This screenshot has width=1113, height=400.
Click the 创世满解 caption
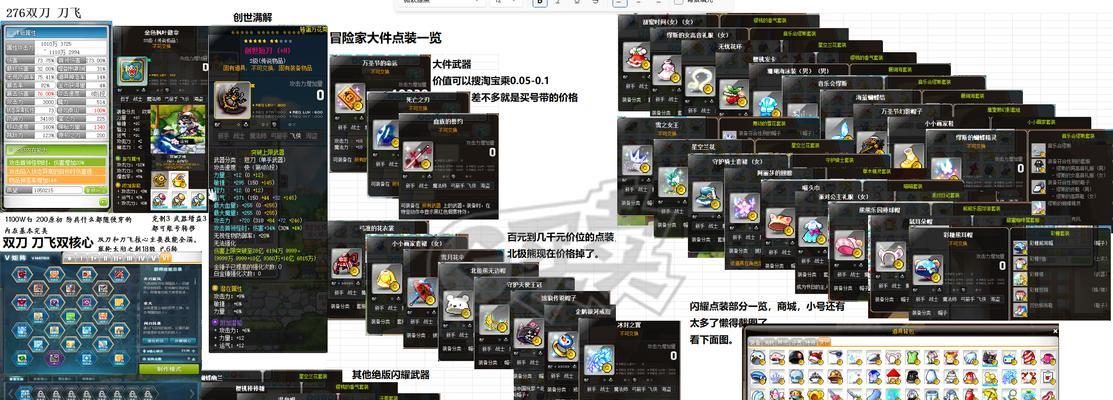[252, 17]
